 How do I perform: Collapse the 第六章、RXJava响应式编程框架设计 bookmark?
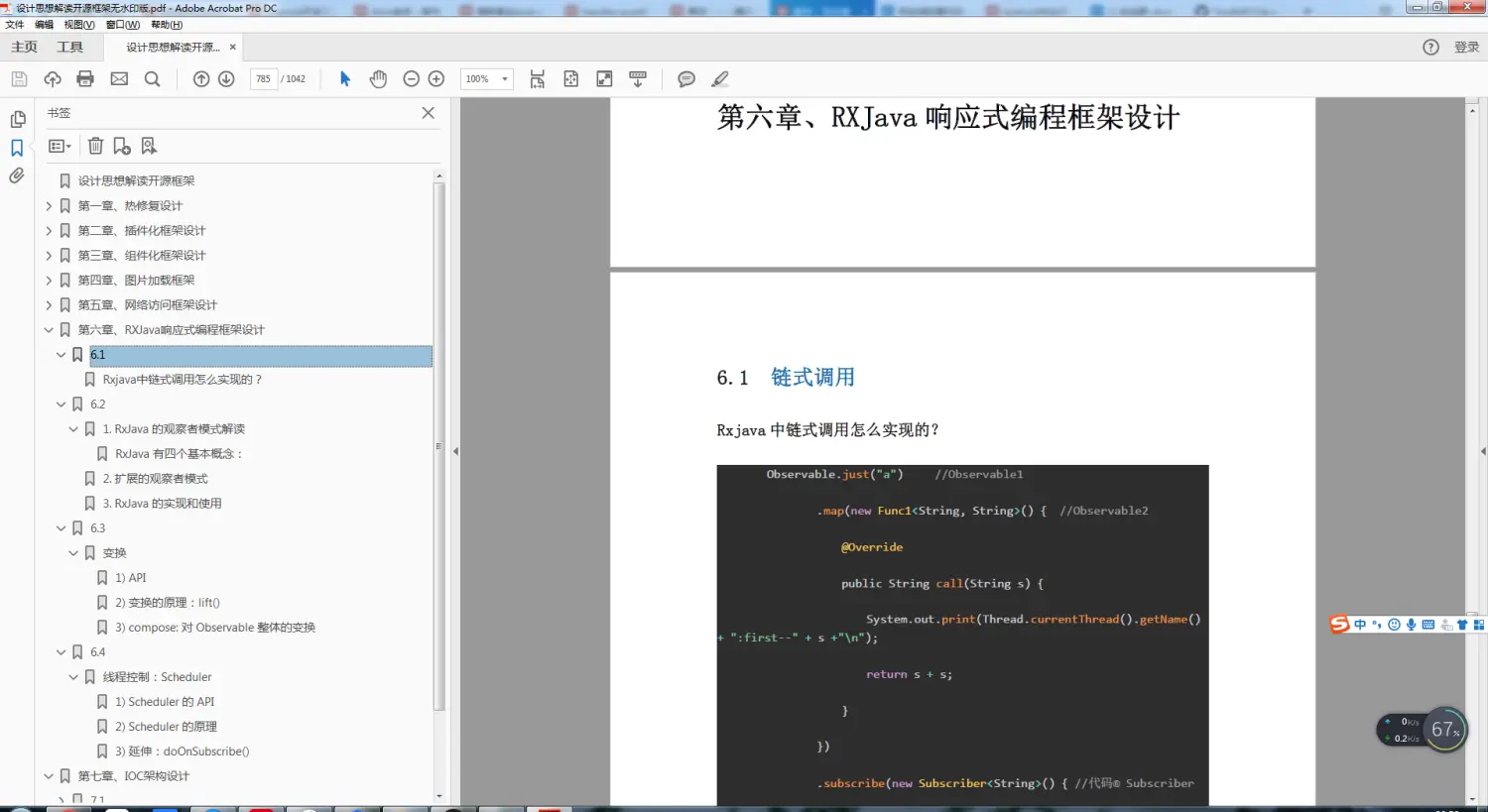(49, 330)
